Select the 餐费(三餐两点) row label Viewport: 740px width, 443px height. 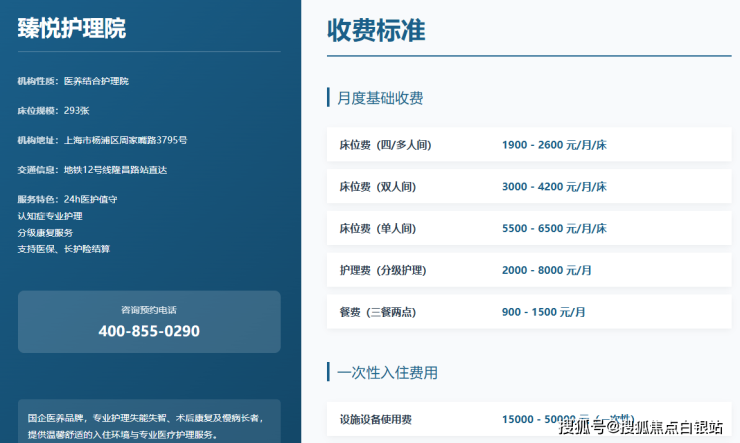pyautogui.click(x=378, y=312)
